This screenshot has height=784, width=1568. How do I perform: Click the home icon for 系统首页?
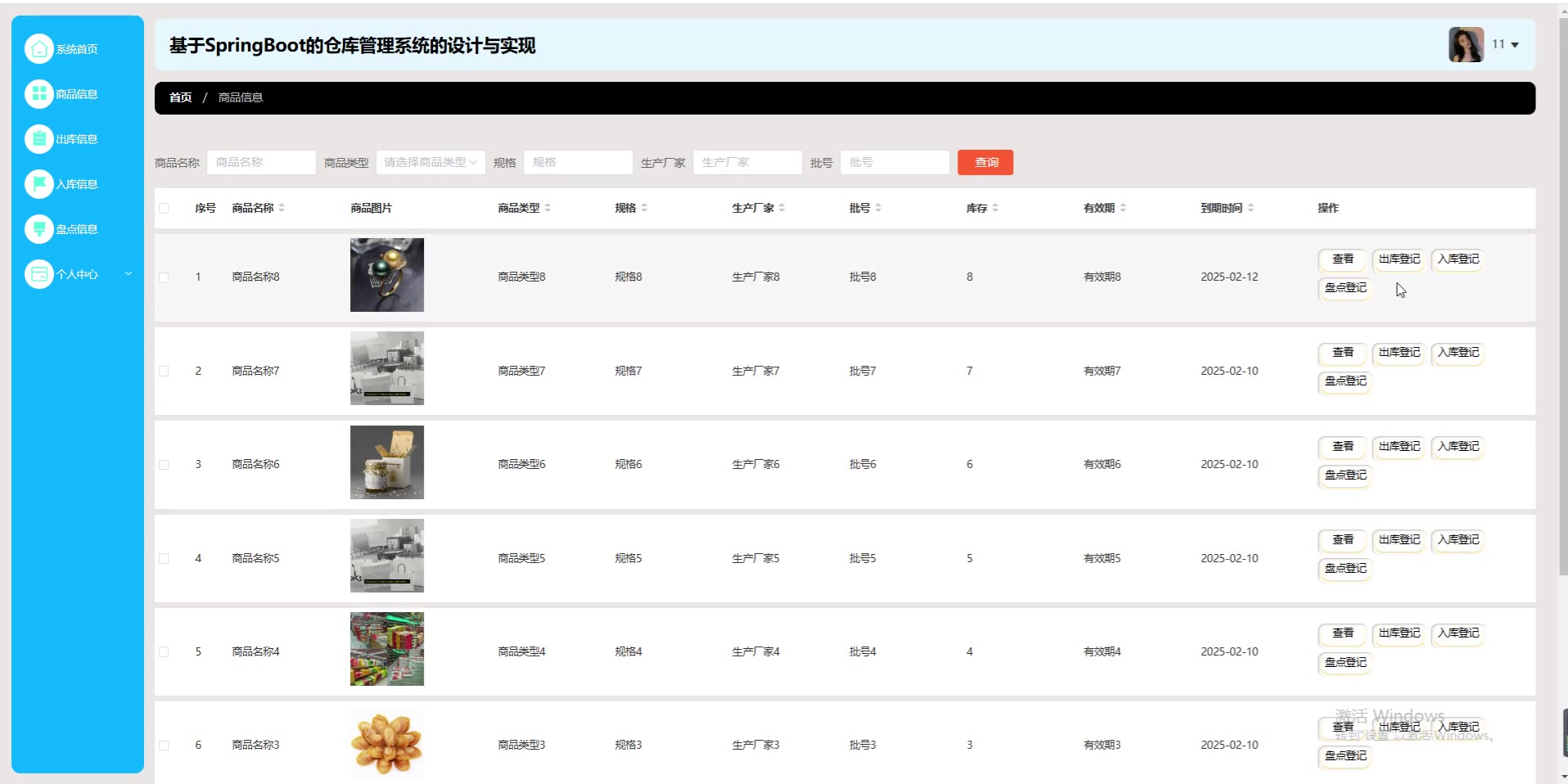pos(38,49)
